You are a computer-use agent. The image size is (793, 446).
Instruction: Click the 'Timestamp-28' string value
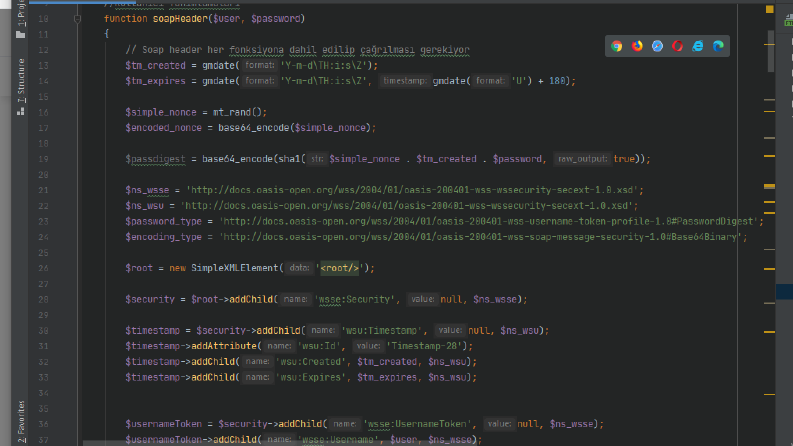424,346
